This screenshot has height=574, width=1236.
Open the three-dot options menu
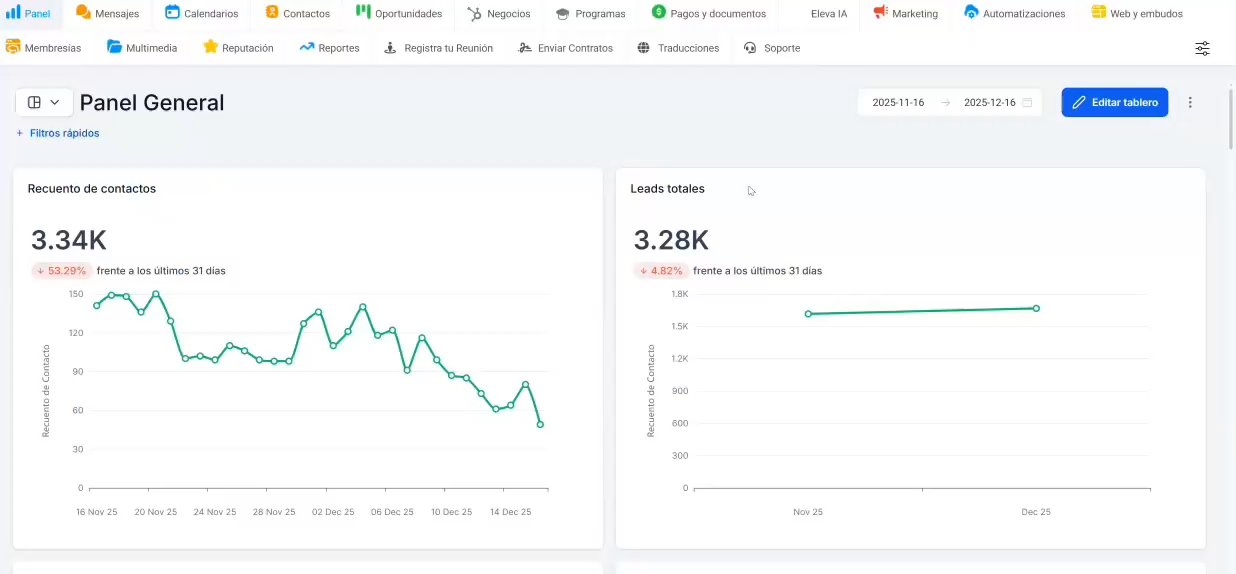click(x=1190, y=102)
